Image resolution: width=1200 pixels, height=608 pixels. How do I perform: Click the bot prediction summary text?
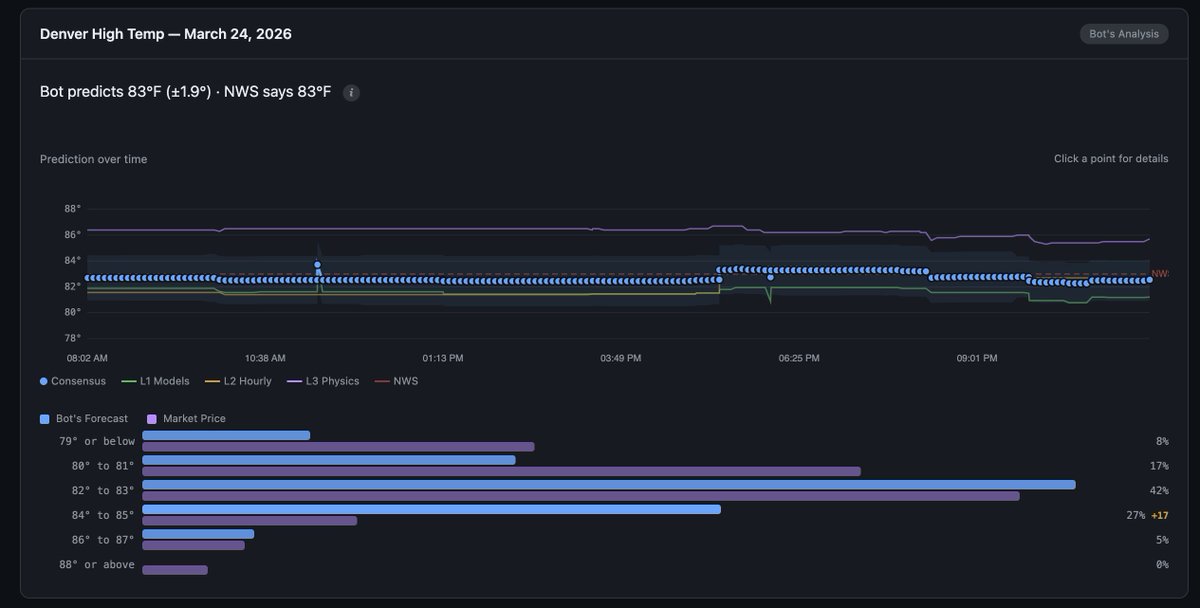185,92
